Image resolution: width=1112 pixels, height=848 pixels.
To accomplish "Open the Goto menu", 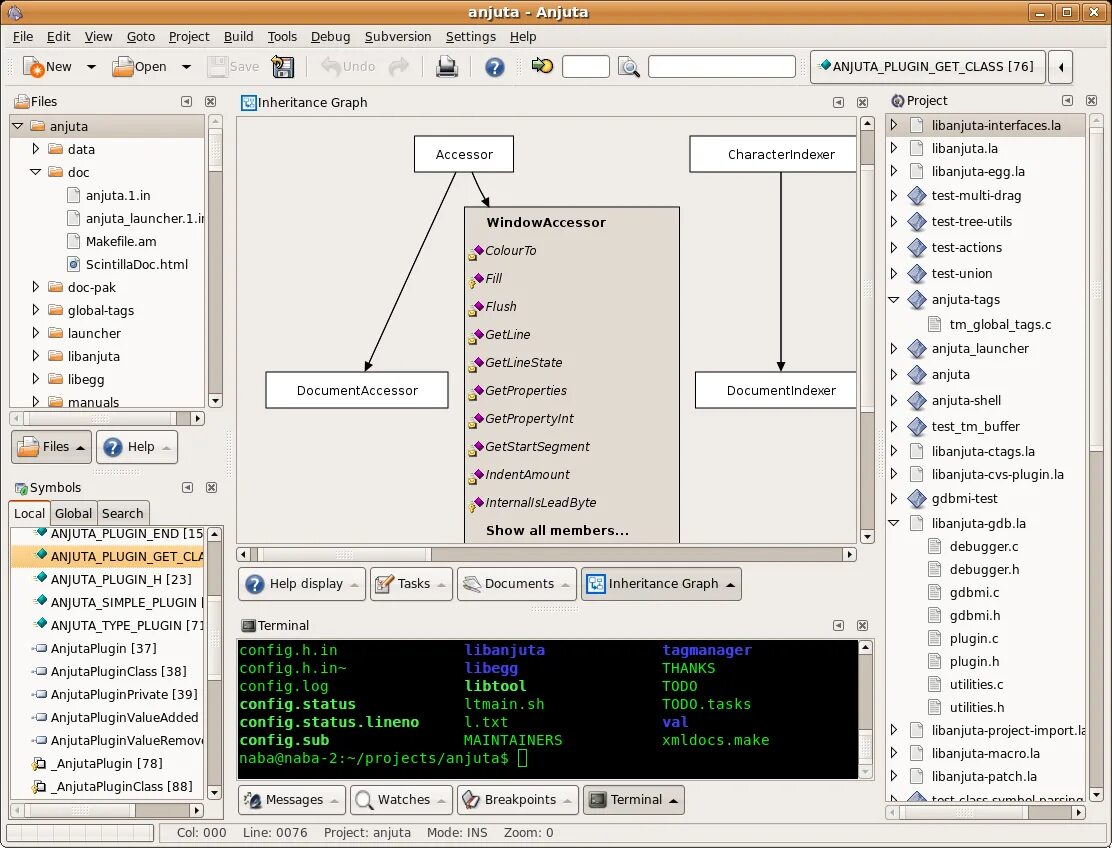I will pos(140,36).
